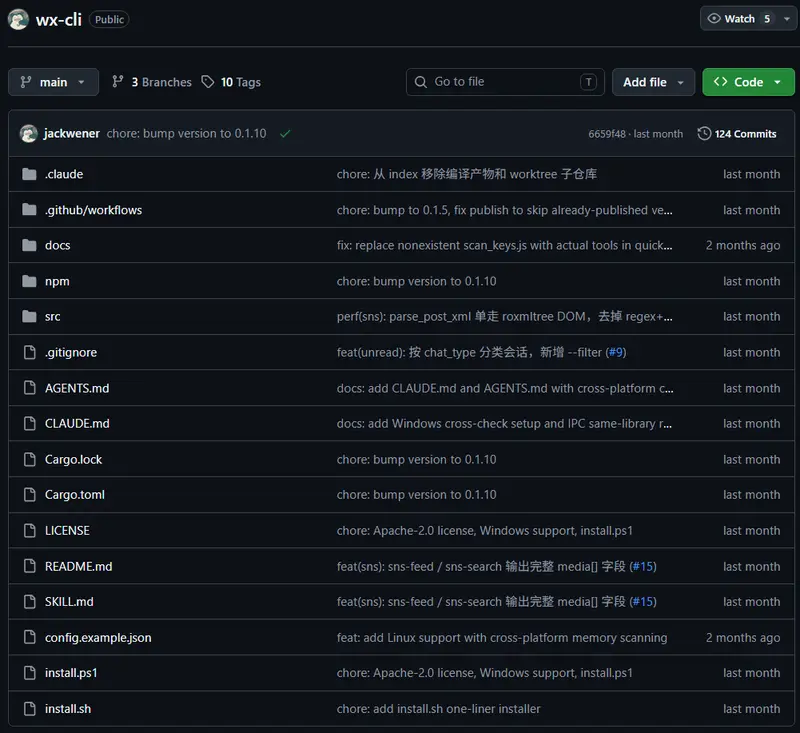Viewport: 800px width, 733px height.
Task: Open the docs folder
Action: (x=58, y=245)
